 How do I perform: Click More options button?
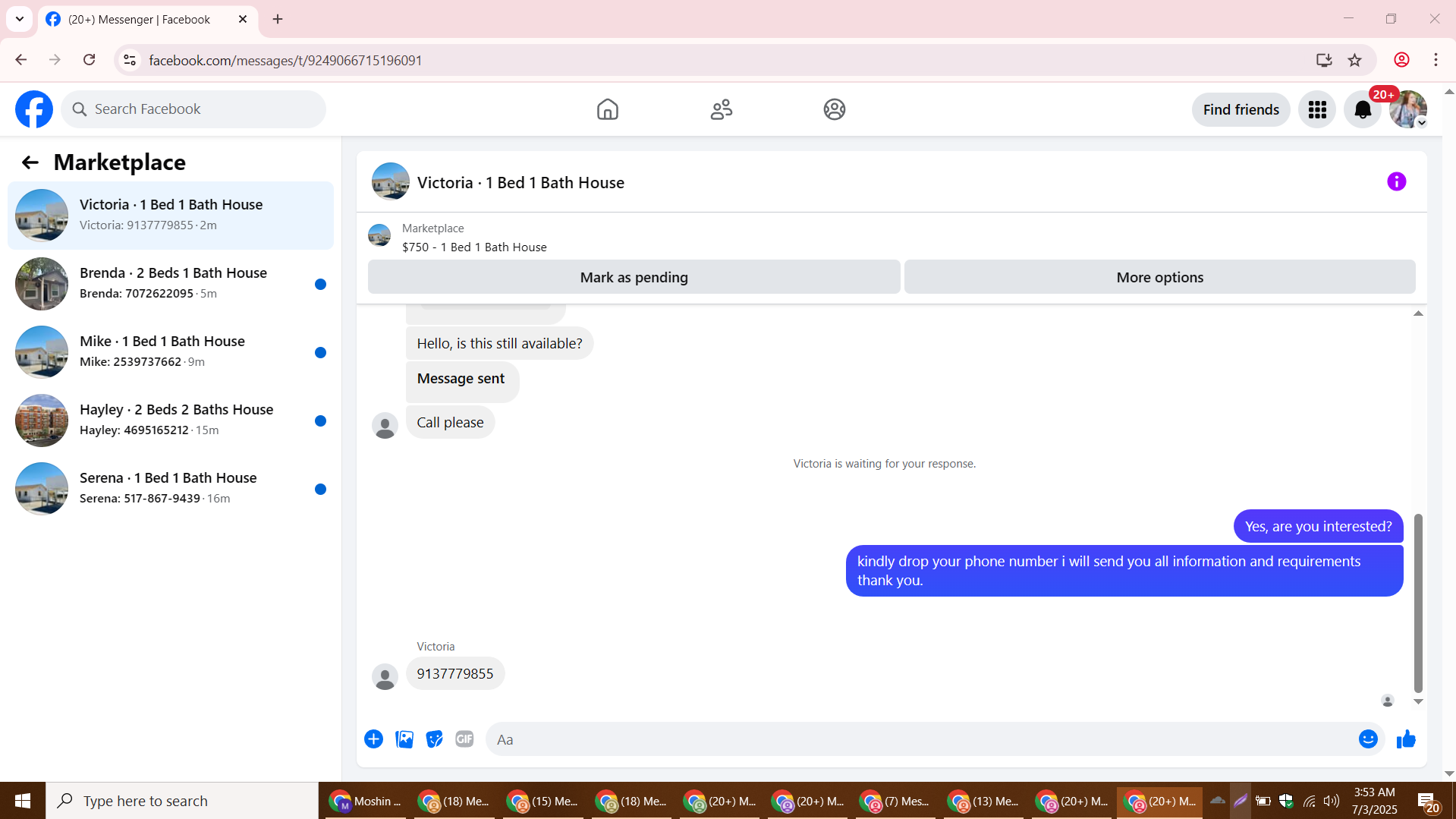point(1159,277)
